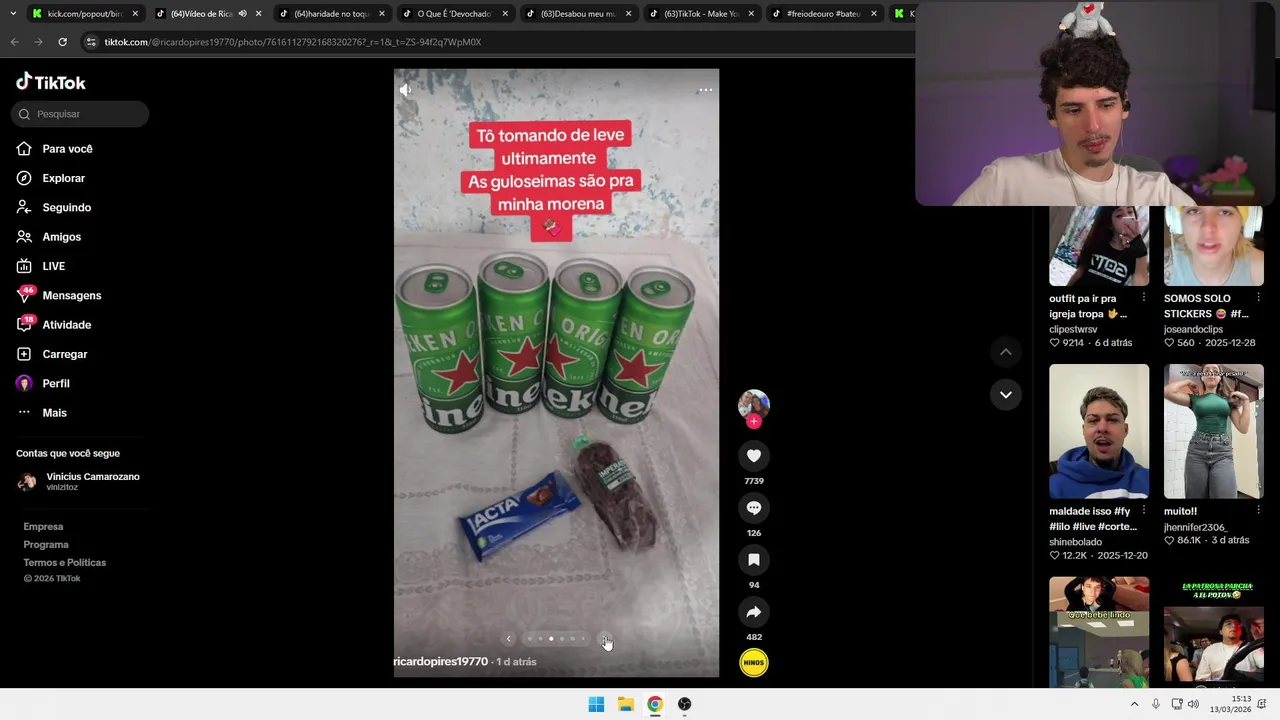Switch to the 'TikTok - Make Your' tab
This screenshot has height=720, width=1280.
[x=700, y=14]
